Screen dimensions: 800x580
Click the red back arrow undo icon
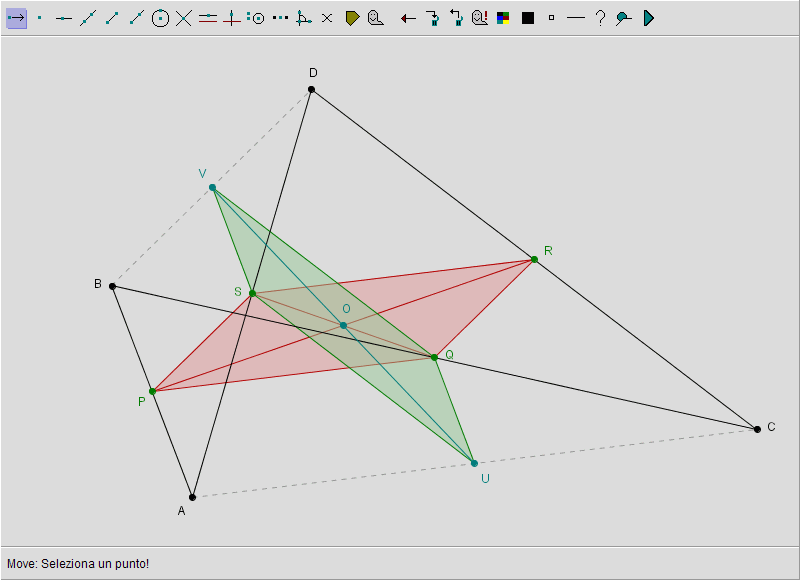click(x=408, y=19)
